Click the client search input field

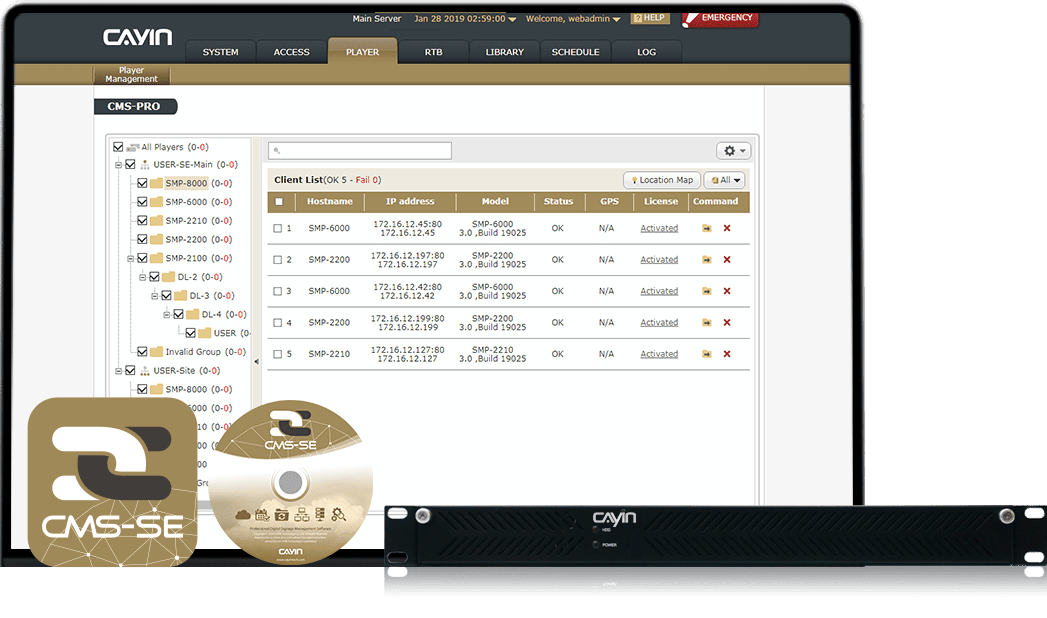tap(360, 151)
